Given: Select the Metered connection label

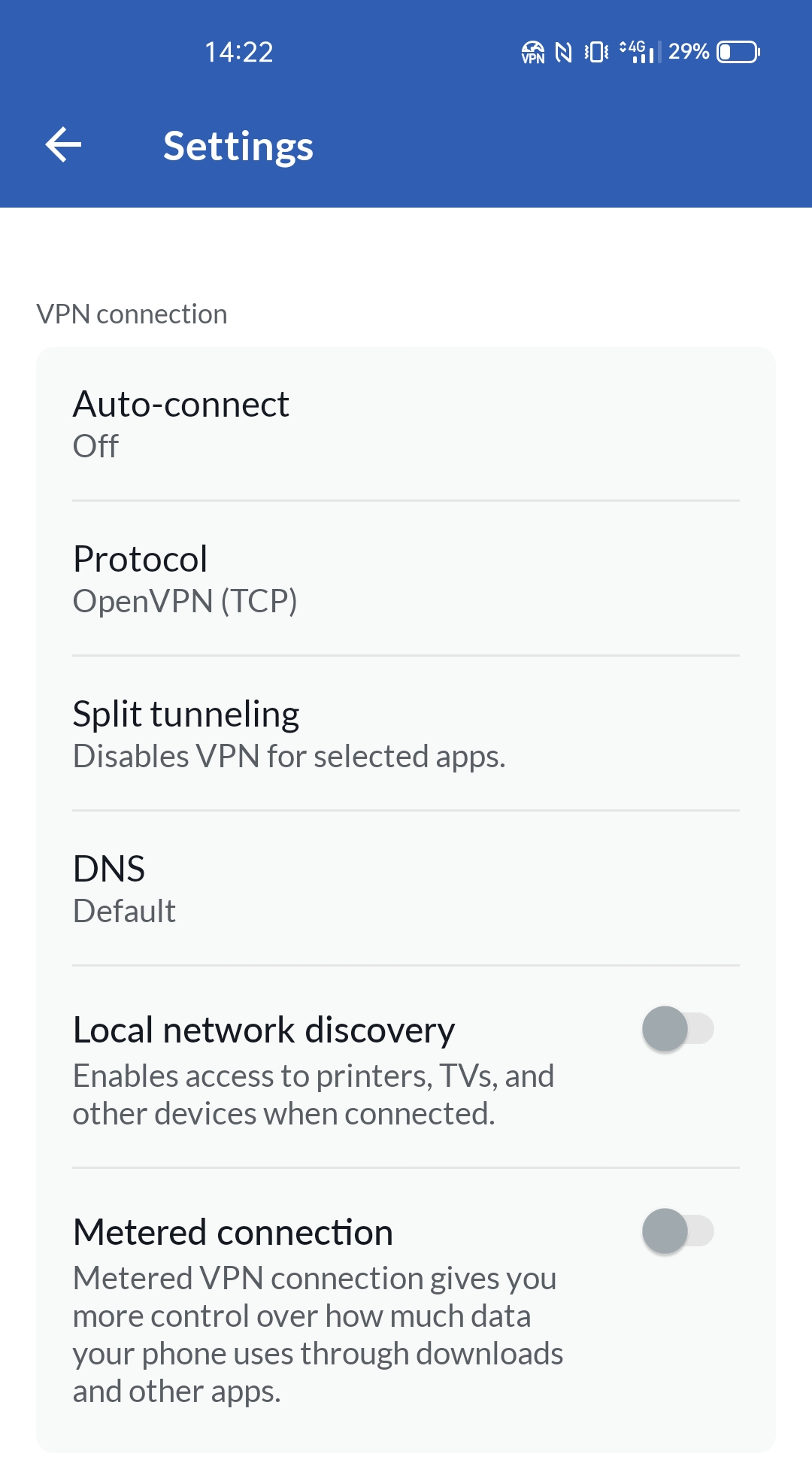Looking at the screenshot, I should click(x=233, y=1232).
